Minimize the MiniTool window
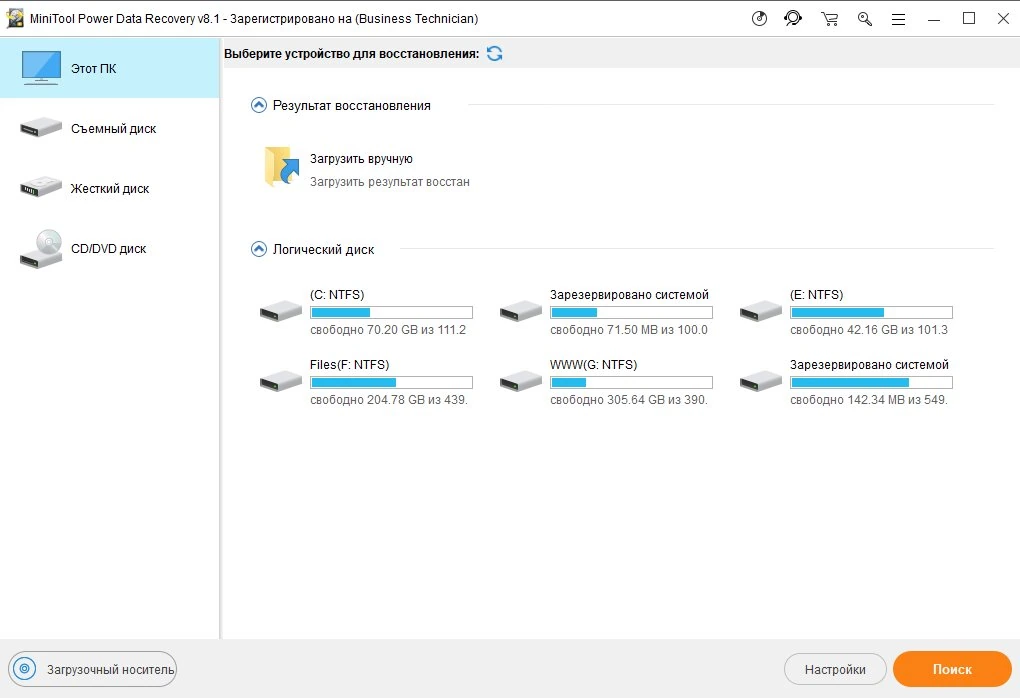Screen dimensions: 1020x698 933,20
